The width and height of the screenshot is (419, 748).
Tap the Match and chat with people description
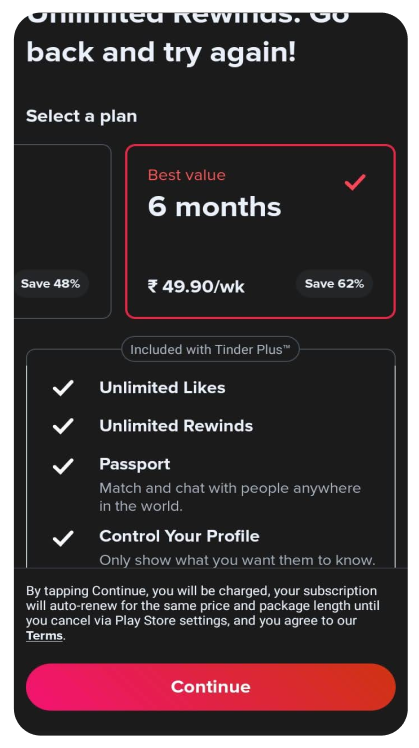(x=230, y=497)
